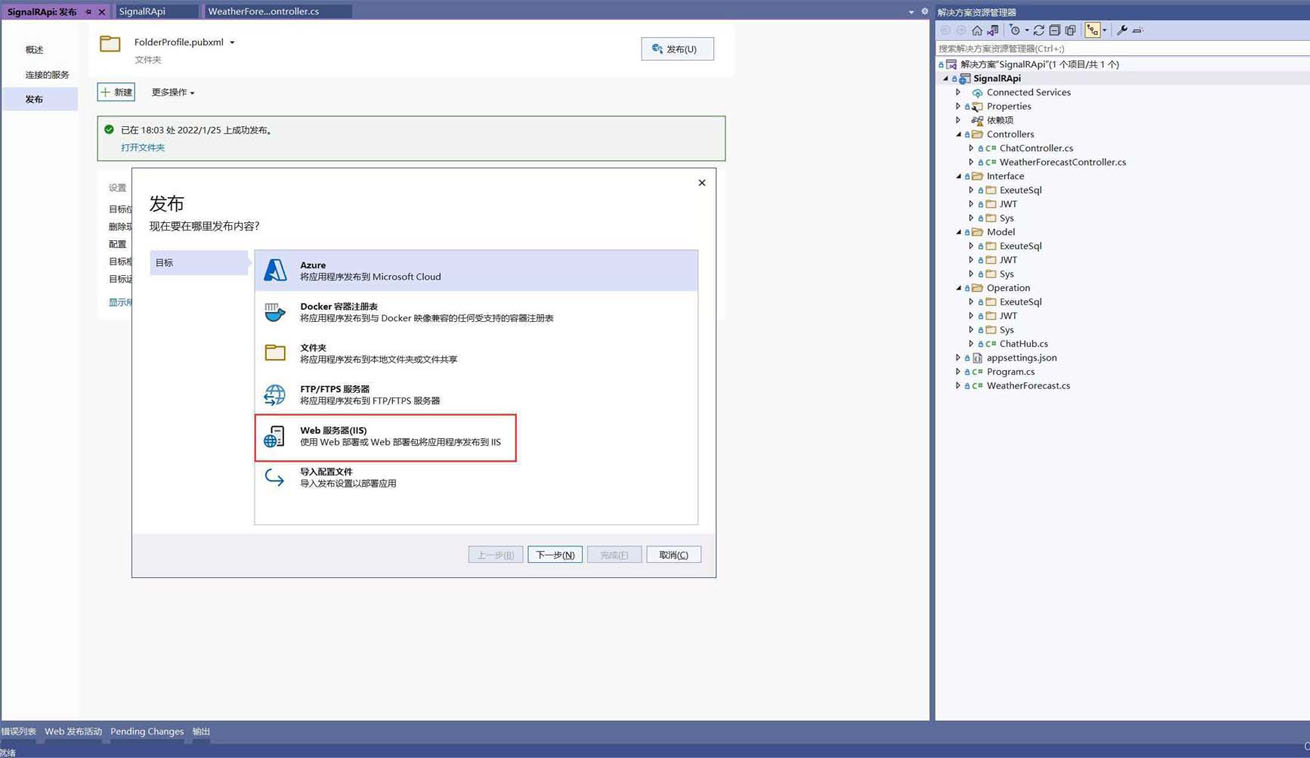This screenshot has width=1310, height=758.
Task: Toggle pin on SignalRApi publish tab
Action: pyautogui.click(x=88, y=12)
